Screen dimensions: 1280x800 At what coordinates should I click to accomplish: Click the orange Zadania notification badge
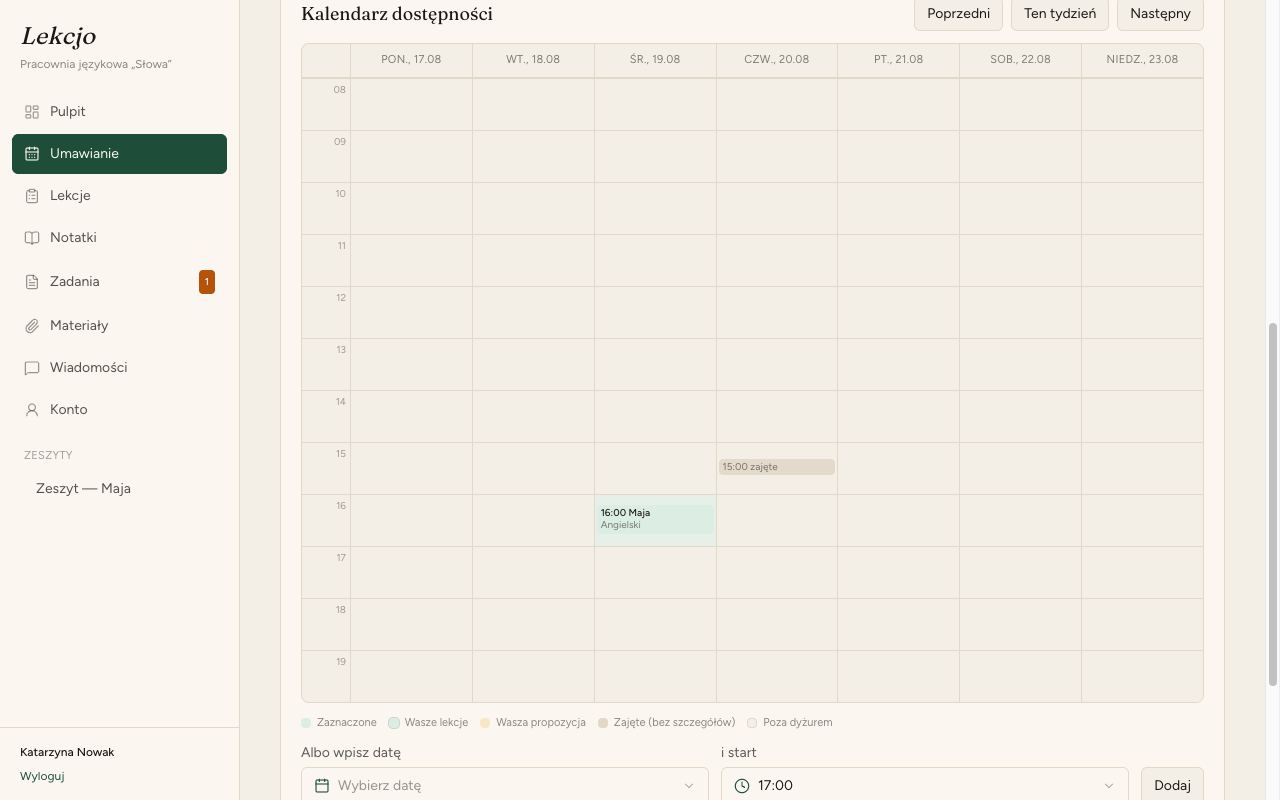207,282
